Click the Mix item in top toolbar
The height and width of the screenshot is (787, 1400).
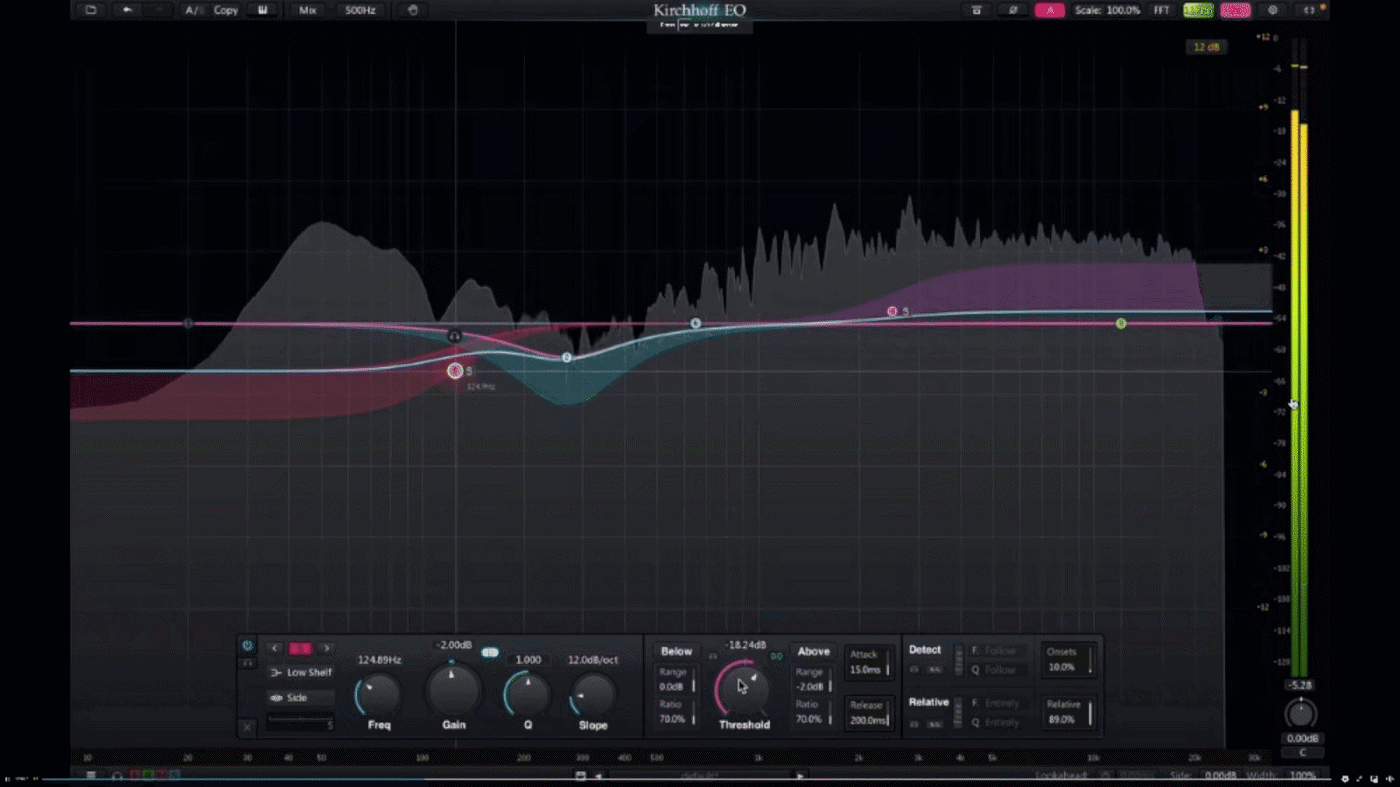307,10
